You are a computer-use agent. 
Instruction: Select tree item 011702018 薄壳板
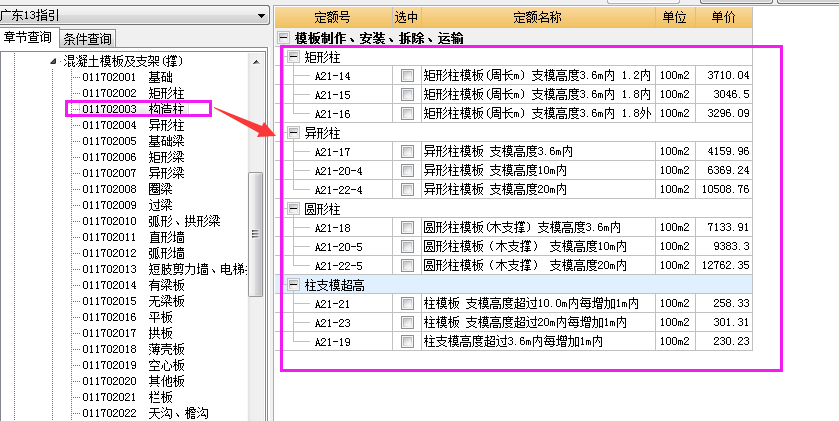[133, 349]
